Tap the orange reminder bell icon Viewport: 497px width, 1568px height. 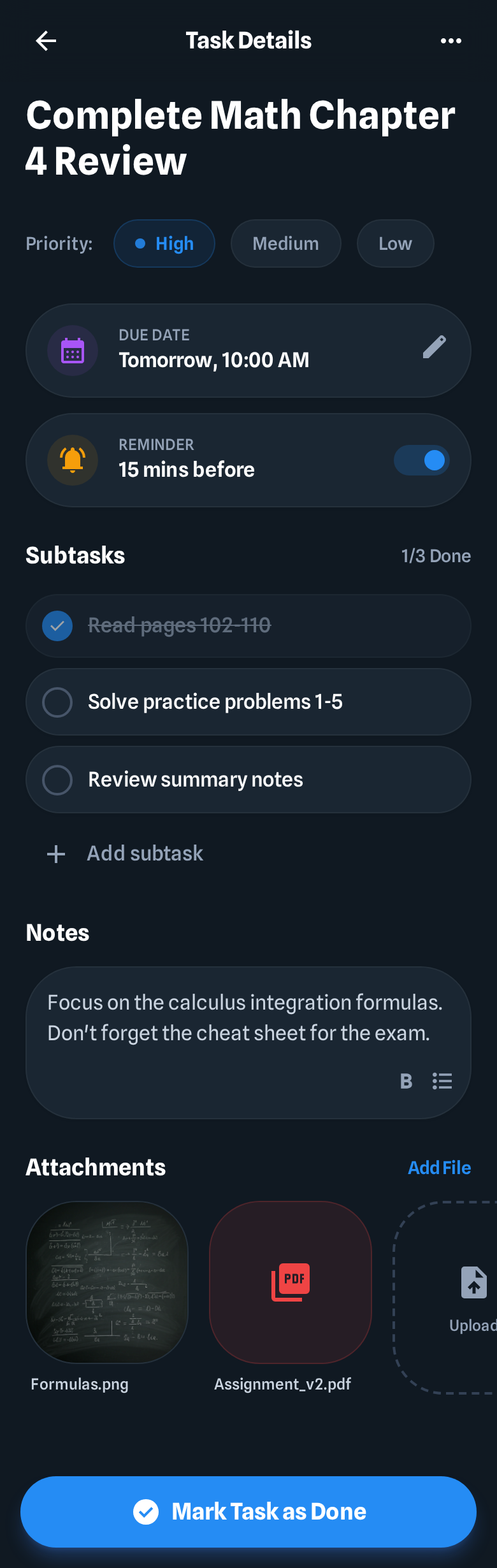point(73,460)
